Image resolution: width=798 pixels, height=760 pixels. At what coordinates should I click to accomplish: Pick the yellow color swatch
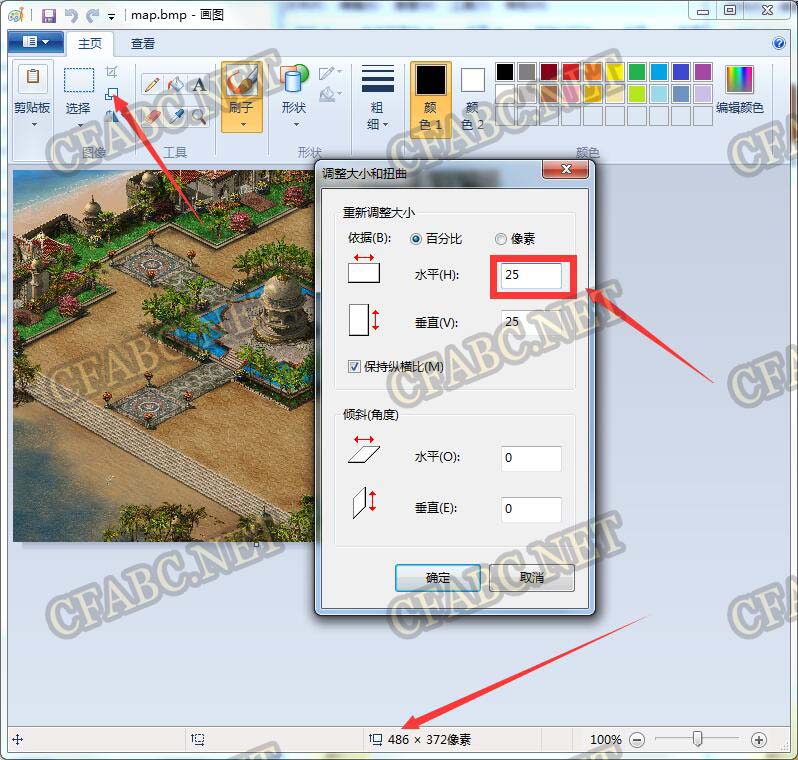coord(615,72)
